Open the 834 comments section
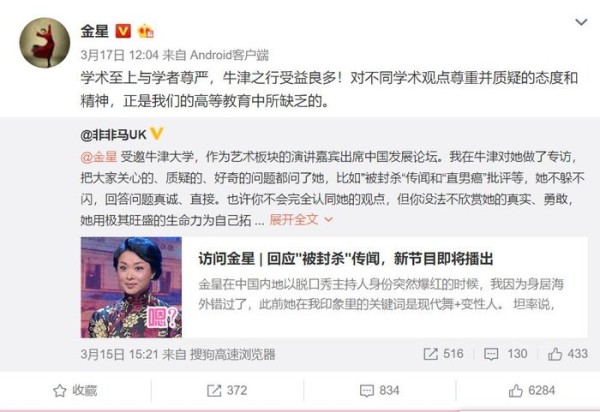 click(x=380, y=391)
